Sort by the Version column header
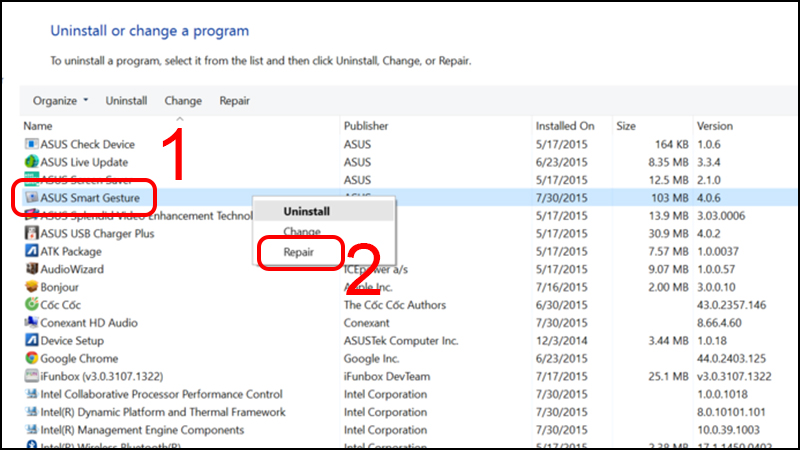This screenshot has height=450, width=800. [x=715, y=126]
